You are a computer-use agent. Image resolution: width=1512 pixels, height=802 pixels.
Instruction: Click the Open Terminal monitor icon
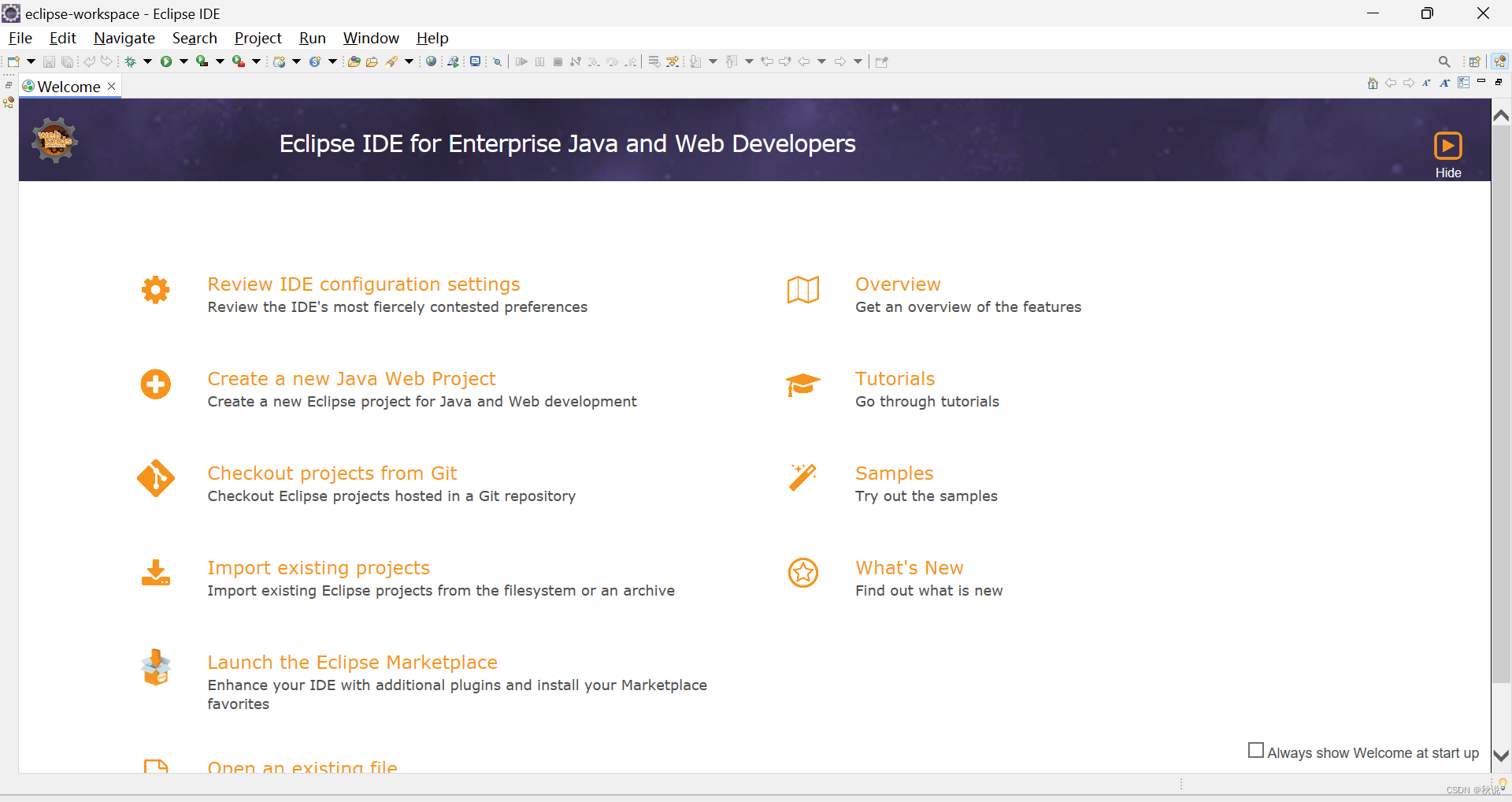(476, 61)
